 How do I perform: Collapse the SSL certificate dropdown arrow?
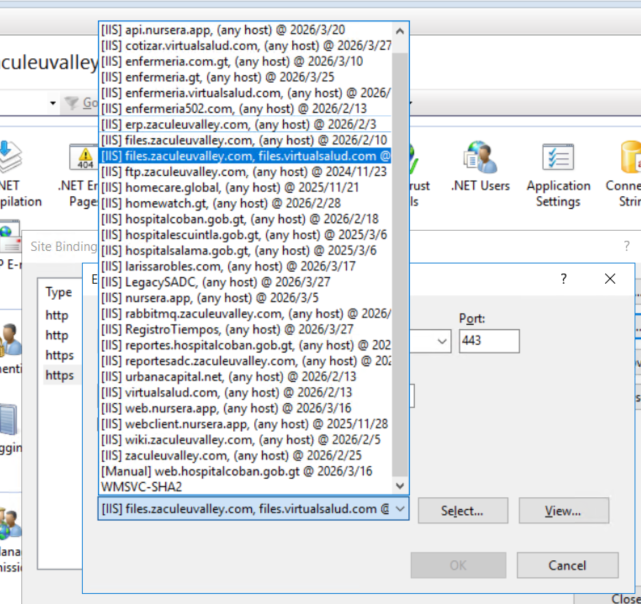(400, 510)
